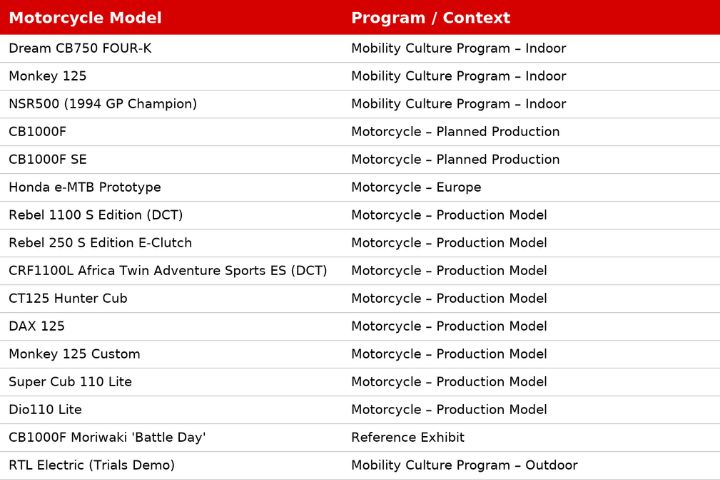Click Rebel 250 S Edition E-Clutch
The height and width of the screenshot is (480, 720).
(x=100, y=243)
